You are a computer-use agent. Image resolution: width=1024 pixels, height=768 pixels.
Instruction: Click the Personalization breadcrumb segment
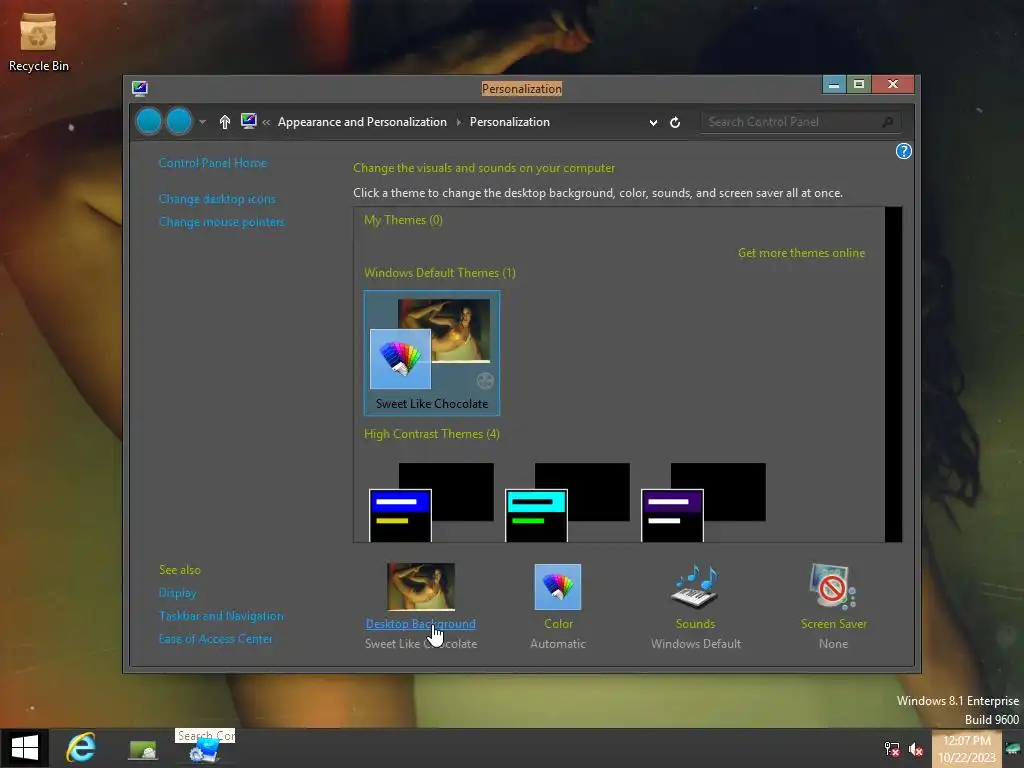[x=509, y=122]
